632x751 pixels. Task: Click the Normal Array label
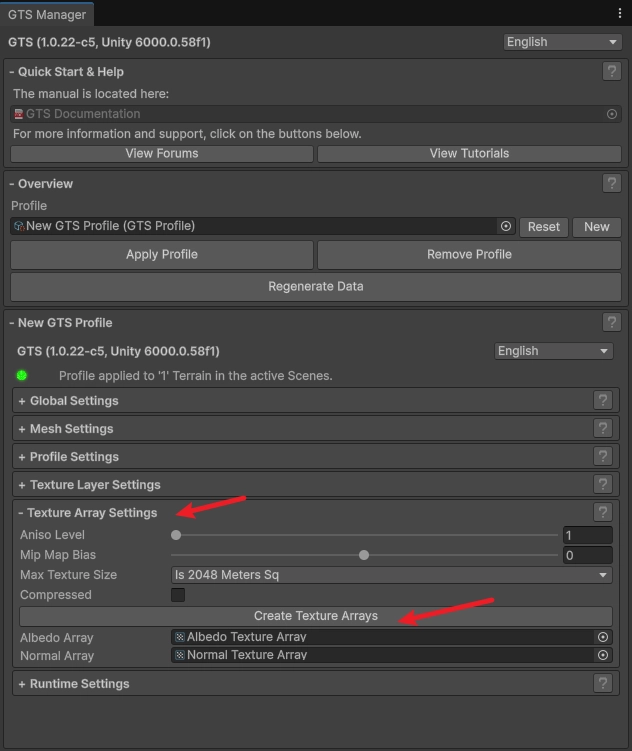pos(57,656)
